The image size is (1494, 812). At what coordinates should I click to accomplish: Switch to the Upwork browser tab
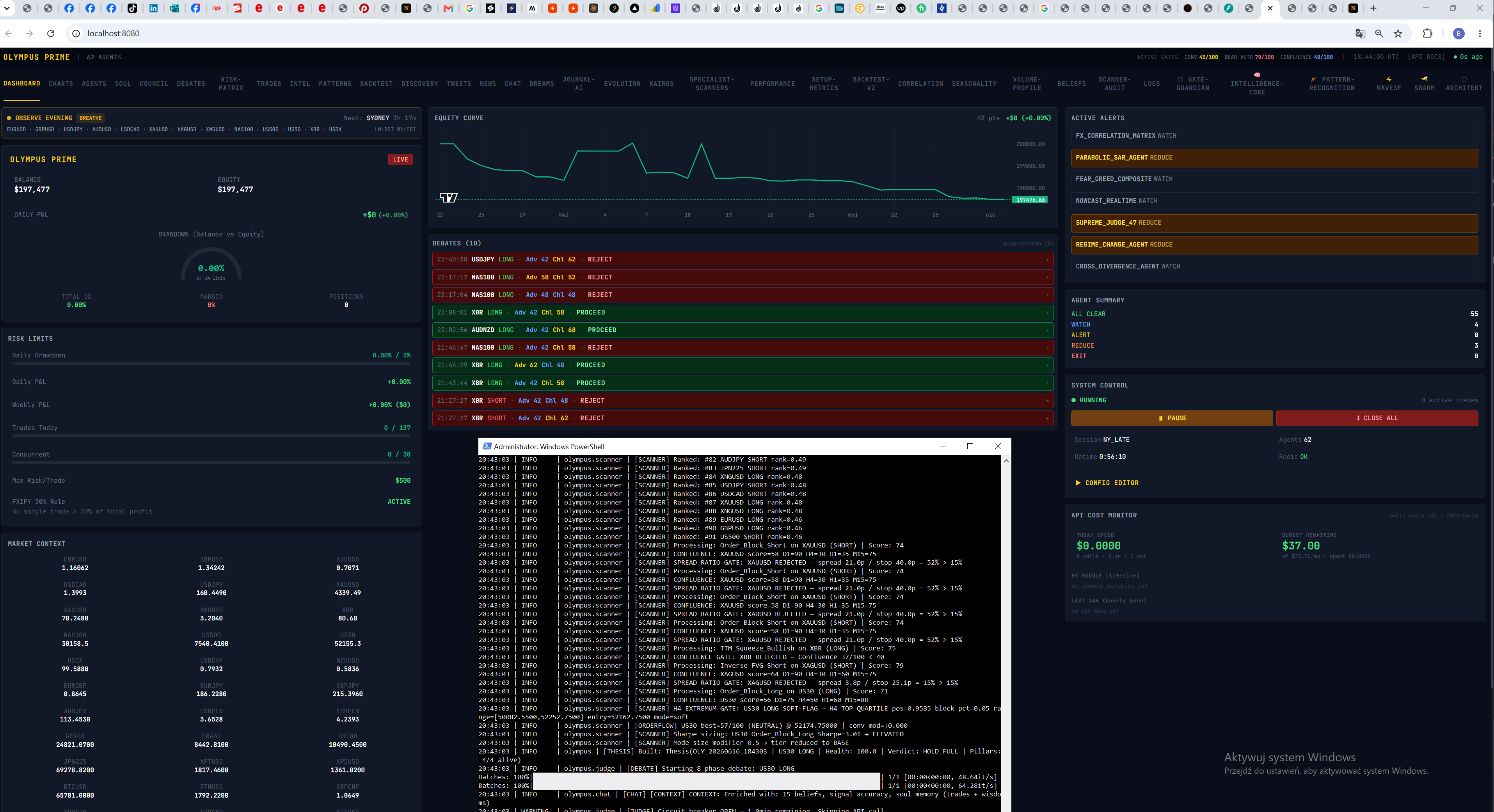point(901,8)
